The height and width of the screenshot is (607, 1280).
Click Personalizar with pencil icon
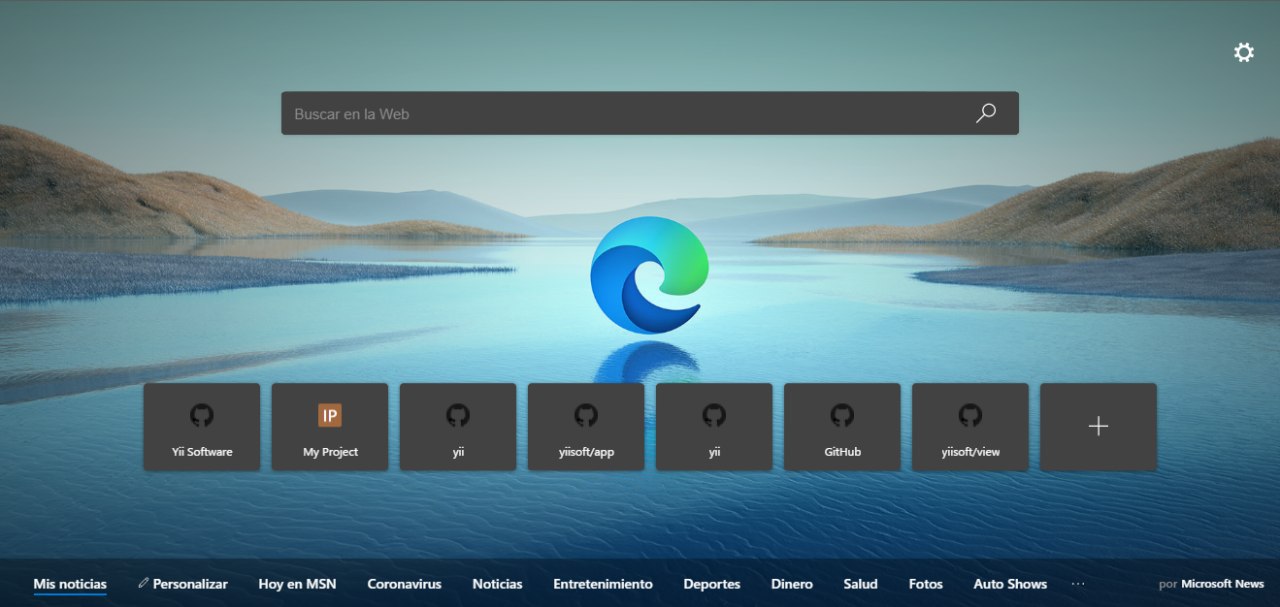(183, 584)
